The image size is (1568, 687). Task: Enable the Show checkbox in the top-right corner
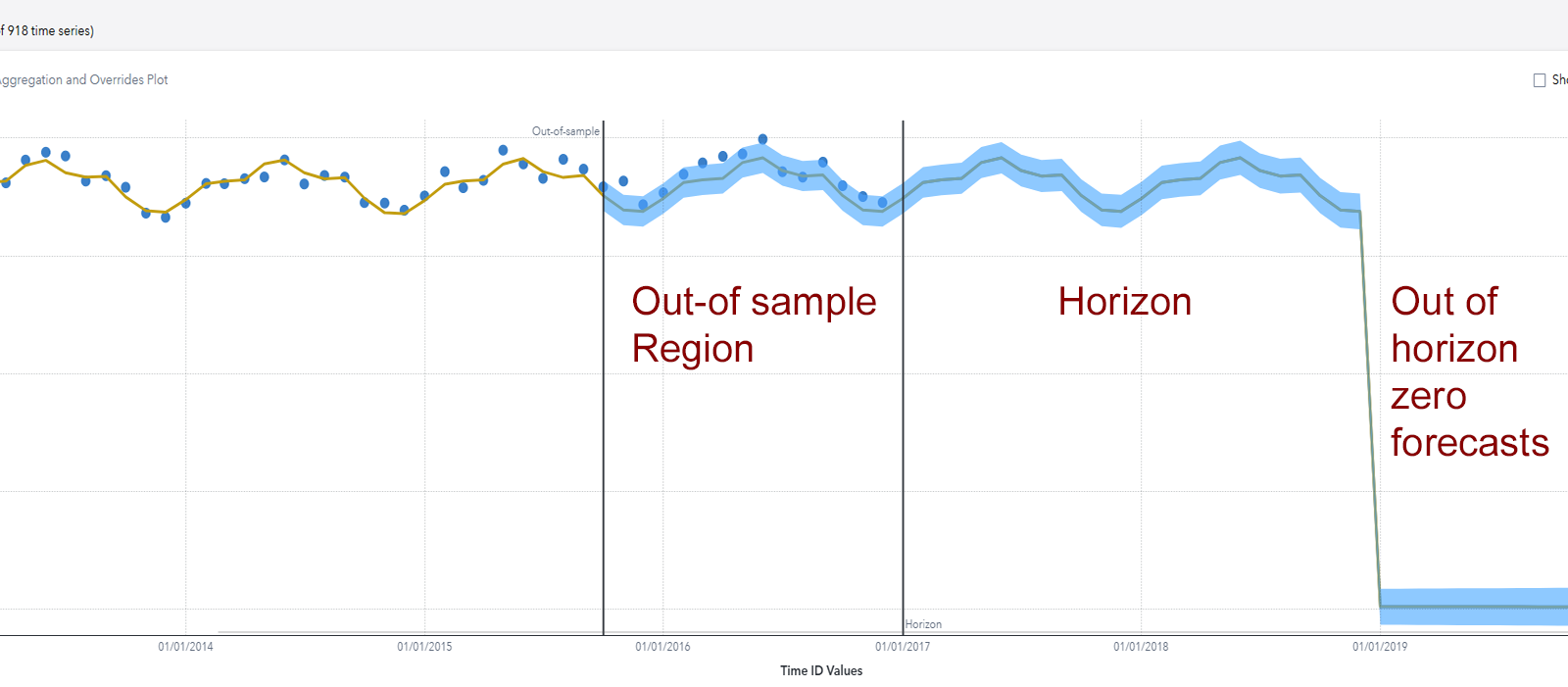click(x=1539, y=79)
